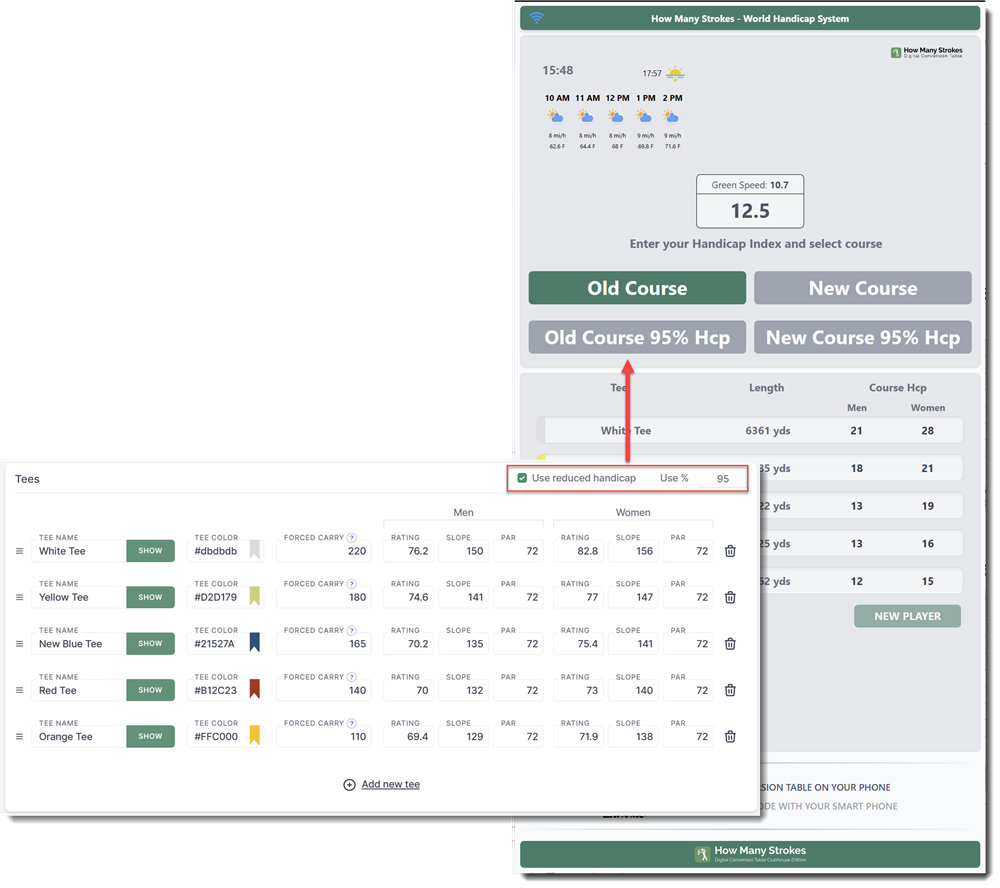Open forced carry help for Yellow Tee

pos(351,584)
